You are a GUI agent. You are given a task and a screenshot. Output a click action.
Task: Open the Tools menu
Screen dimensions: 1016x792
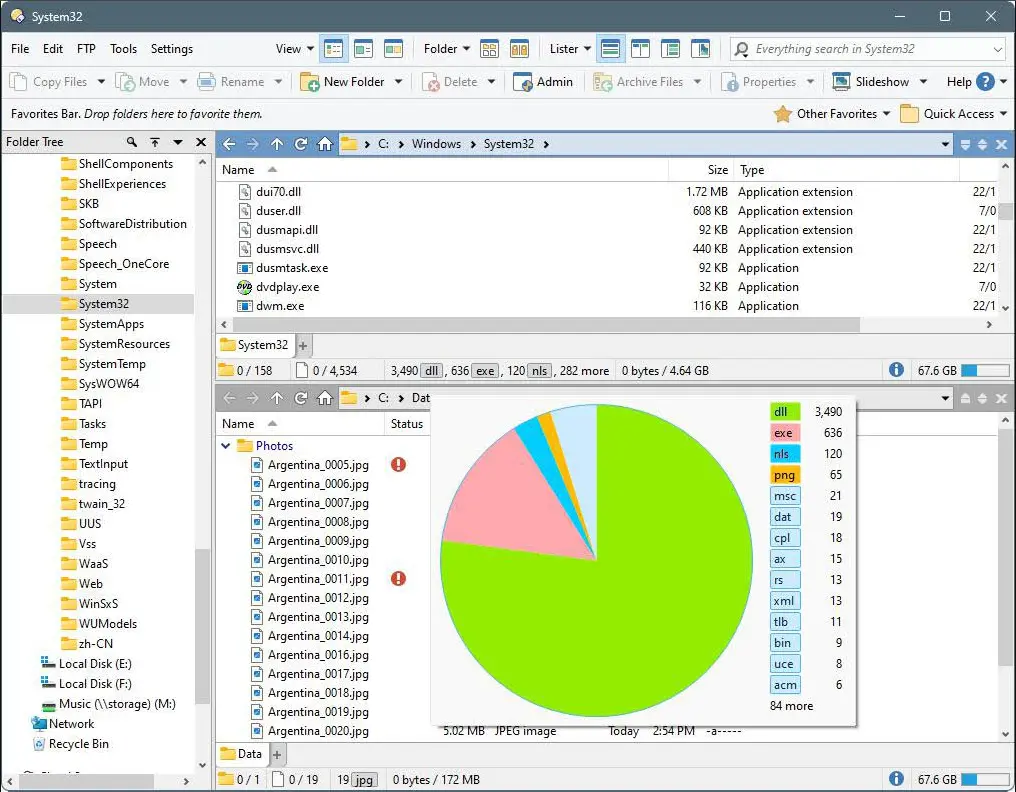tap(123, 49)
